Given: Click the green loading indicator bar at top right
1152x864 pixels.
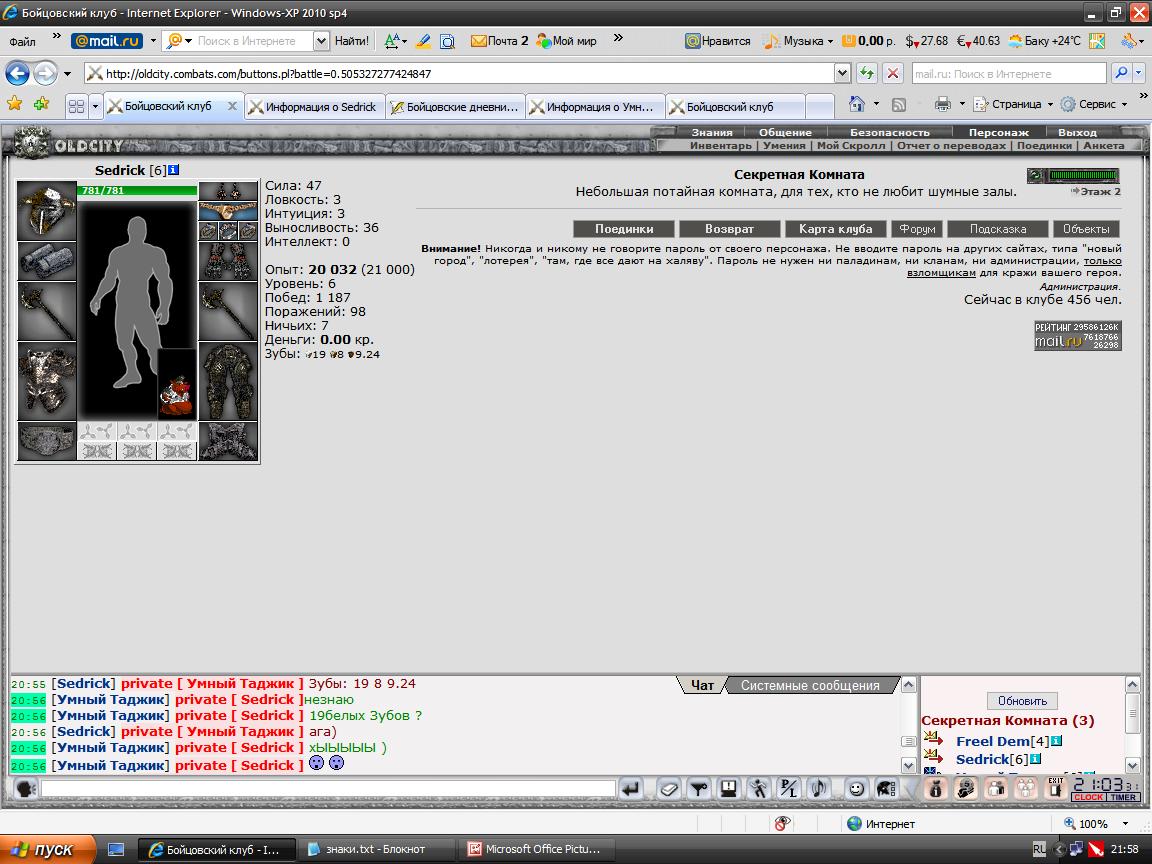Looking at the screenshot, I should pyautogui.click(x=1084, y=175).
